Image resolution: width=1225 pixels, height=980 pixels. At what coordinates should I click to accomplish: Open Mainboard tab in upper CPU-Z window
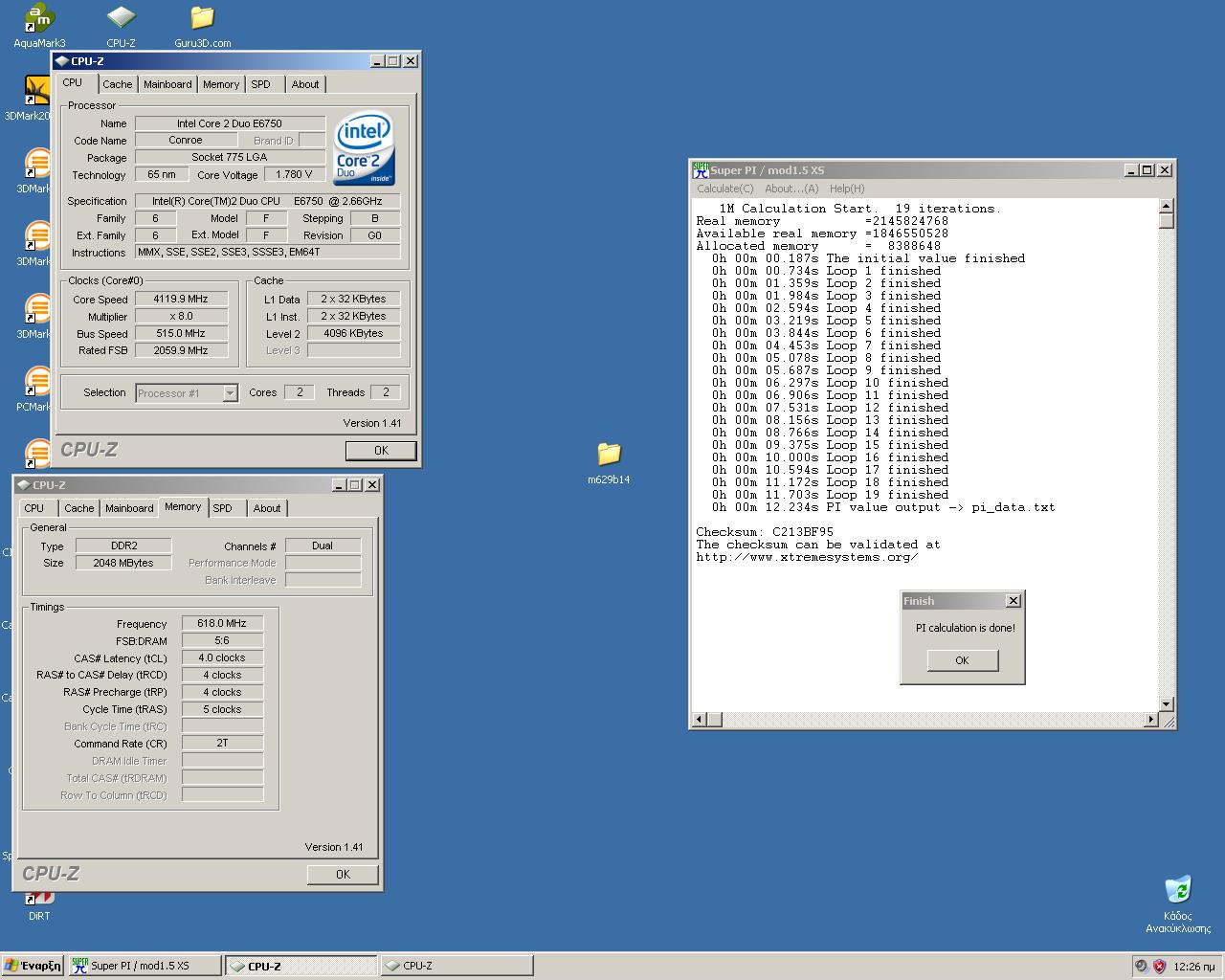tap(167, 84)
